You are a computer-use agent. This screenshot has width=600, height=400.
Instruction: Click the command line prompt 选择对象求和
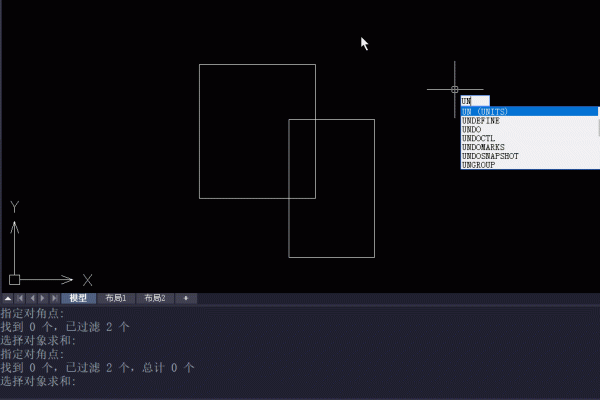coord(38,382)
